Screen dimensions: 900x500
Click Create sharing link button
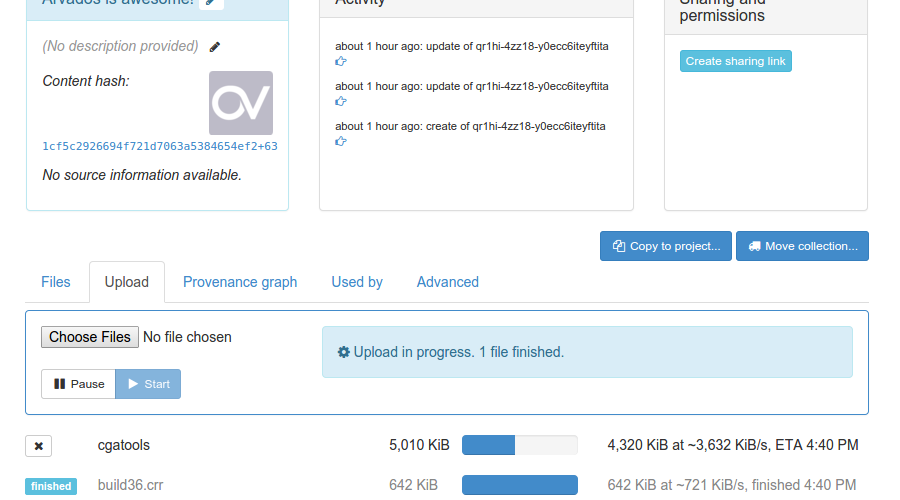point(735,61)
